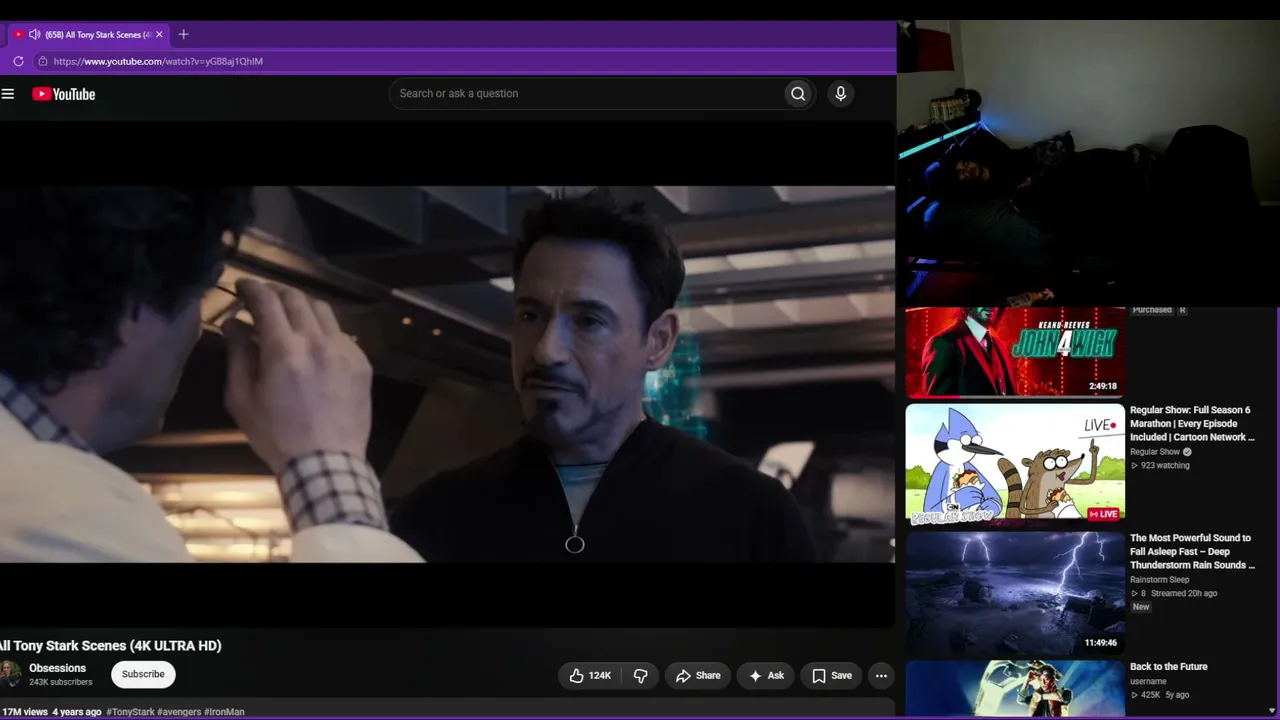Open the YouTube guide hamburger menu
Viewport: 1280px width, 720px height.
click(x=8, y=94)
